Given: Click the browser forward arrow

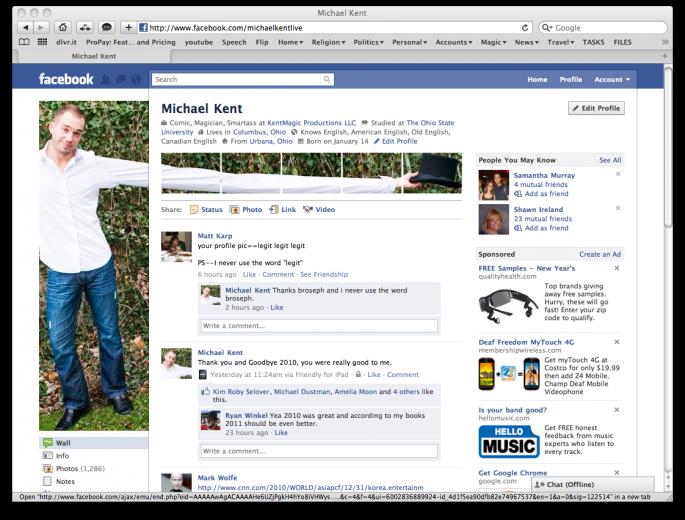Looking at the screenshot, I should 41,28.
